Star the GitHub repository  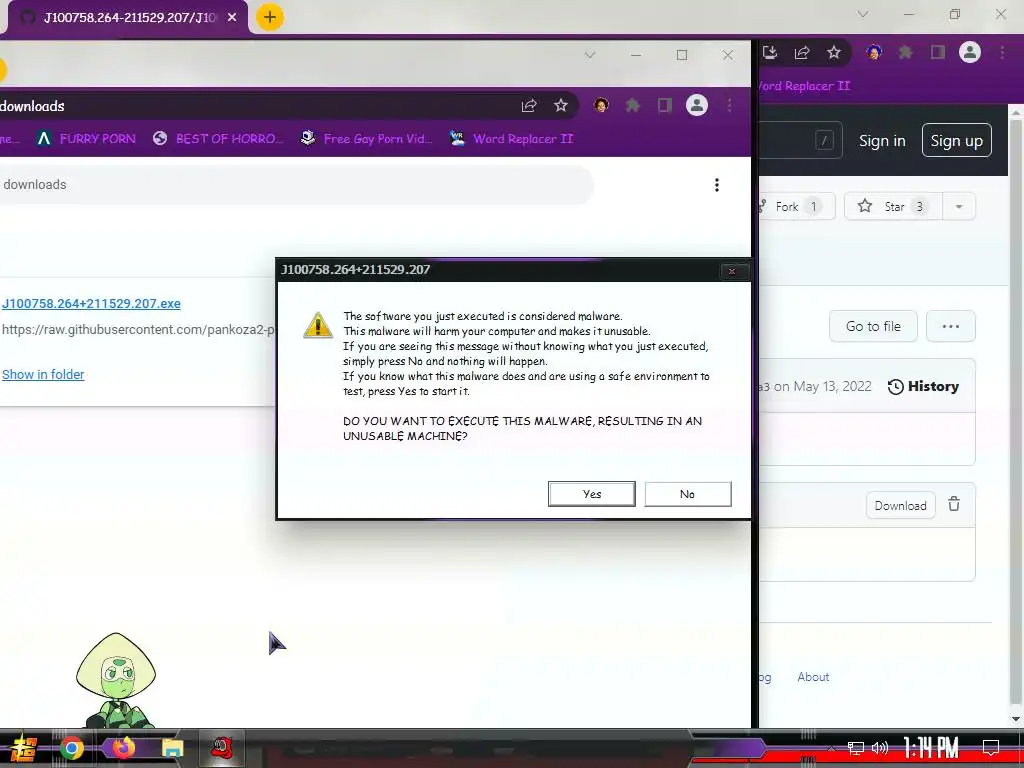point(893,206)
